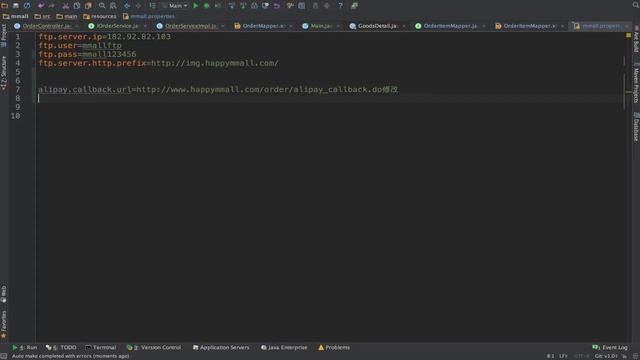
Task: Click the Find magnifier icon
Action: (102, 6)
